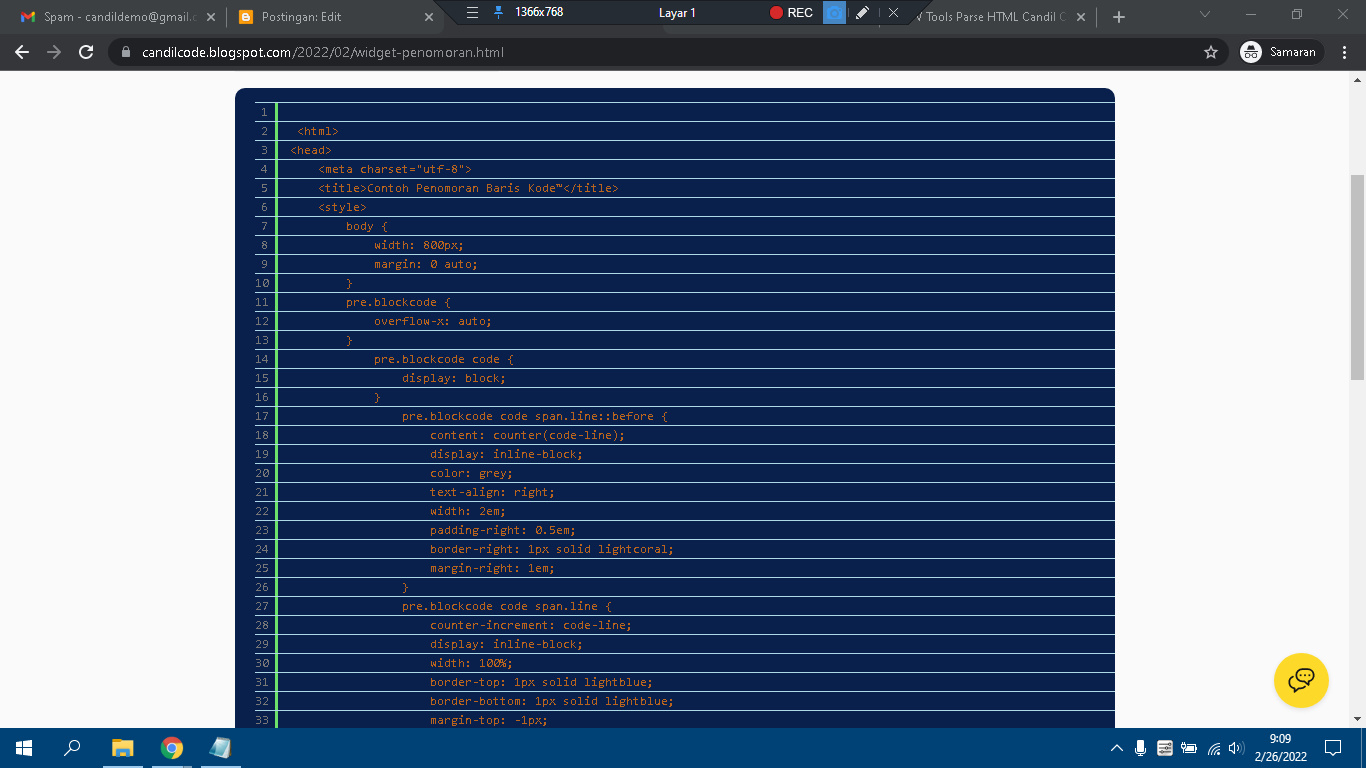1366x768 pixels.
Task: View site security lock info
Action: [x=126, y=52]
